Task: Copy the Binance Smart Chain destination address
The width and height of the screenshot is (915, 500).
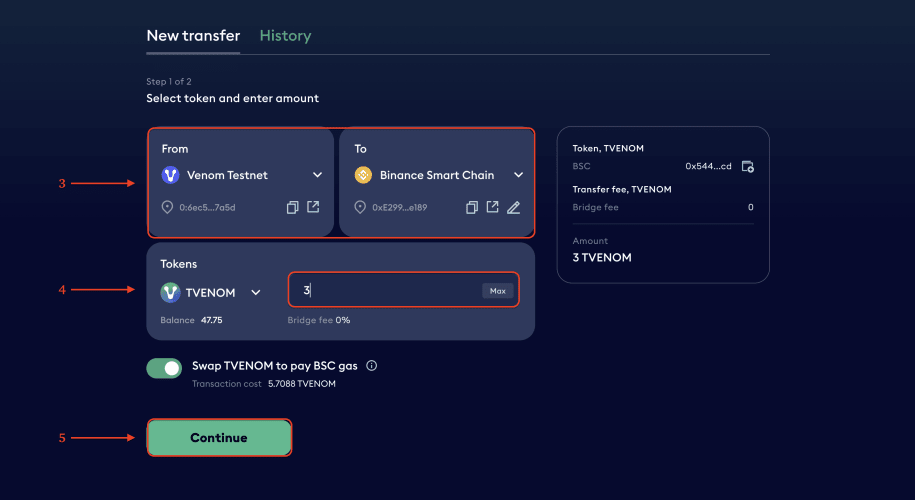Action: tap(472, 207)
